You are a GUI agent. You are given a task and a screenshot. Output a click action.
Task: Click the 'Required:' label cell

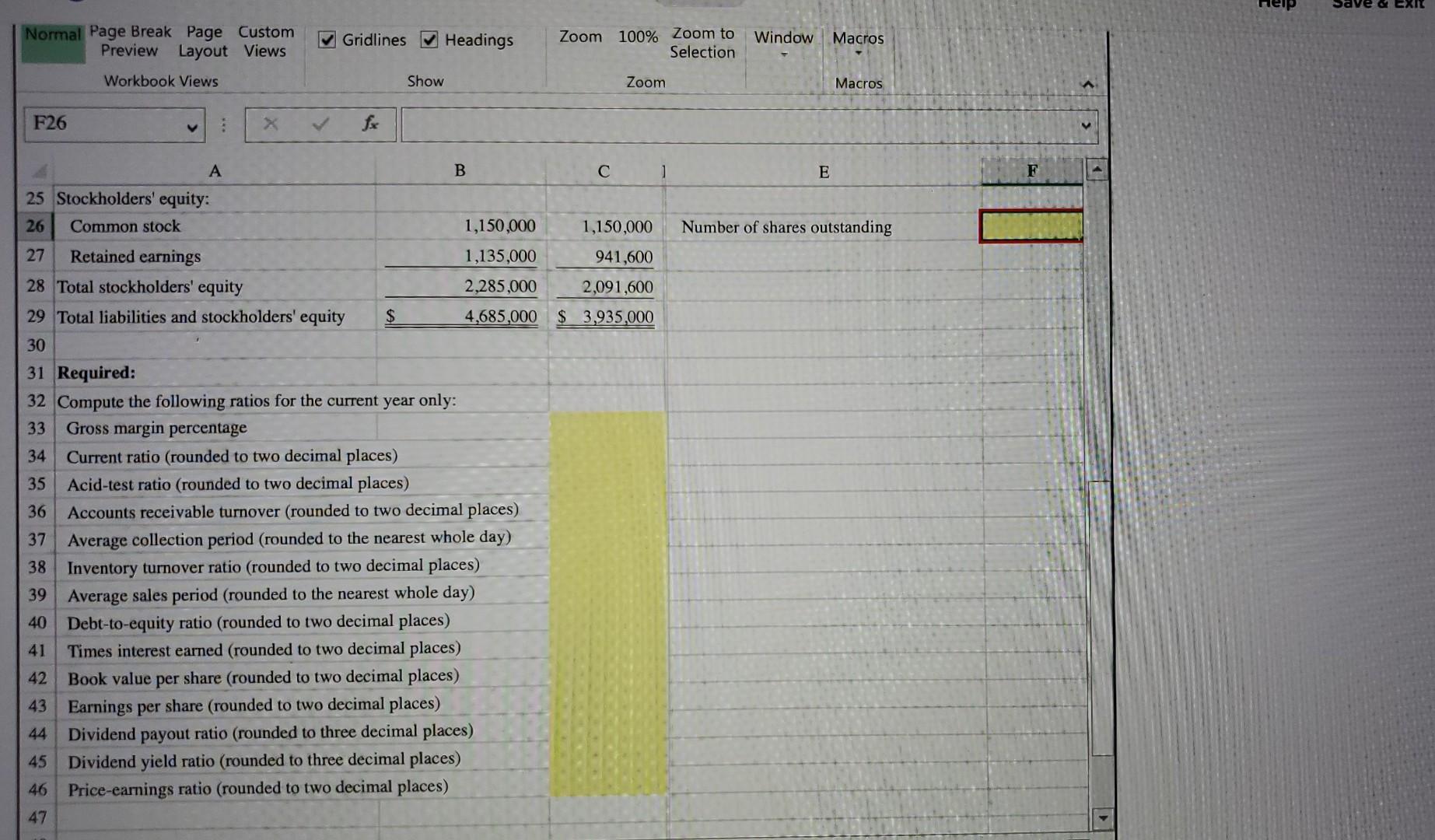pos(216,373)
